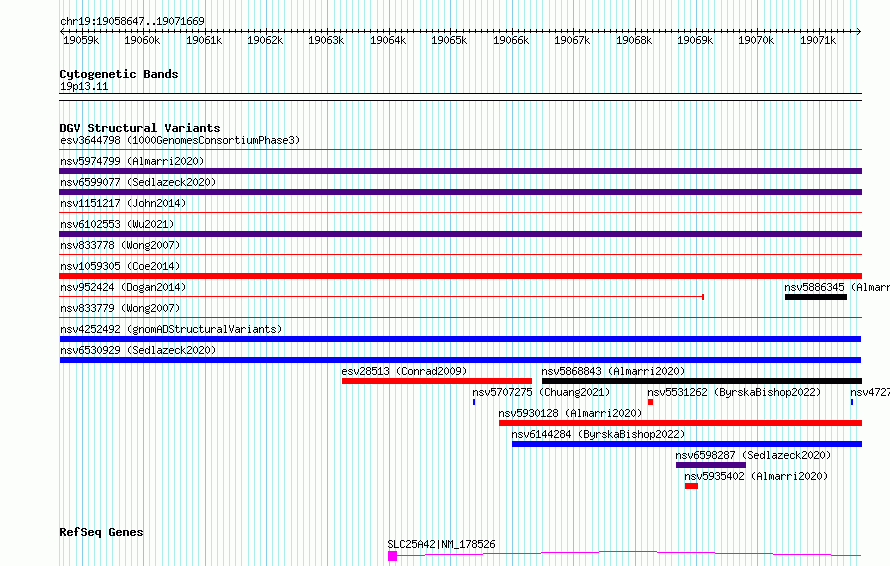
Task: Click small red marker under nsv5531262
Action: pyautogui.click(x=650, y=402)
